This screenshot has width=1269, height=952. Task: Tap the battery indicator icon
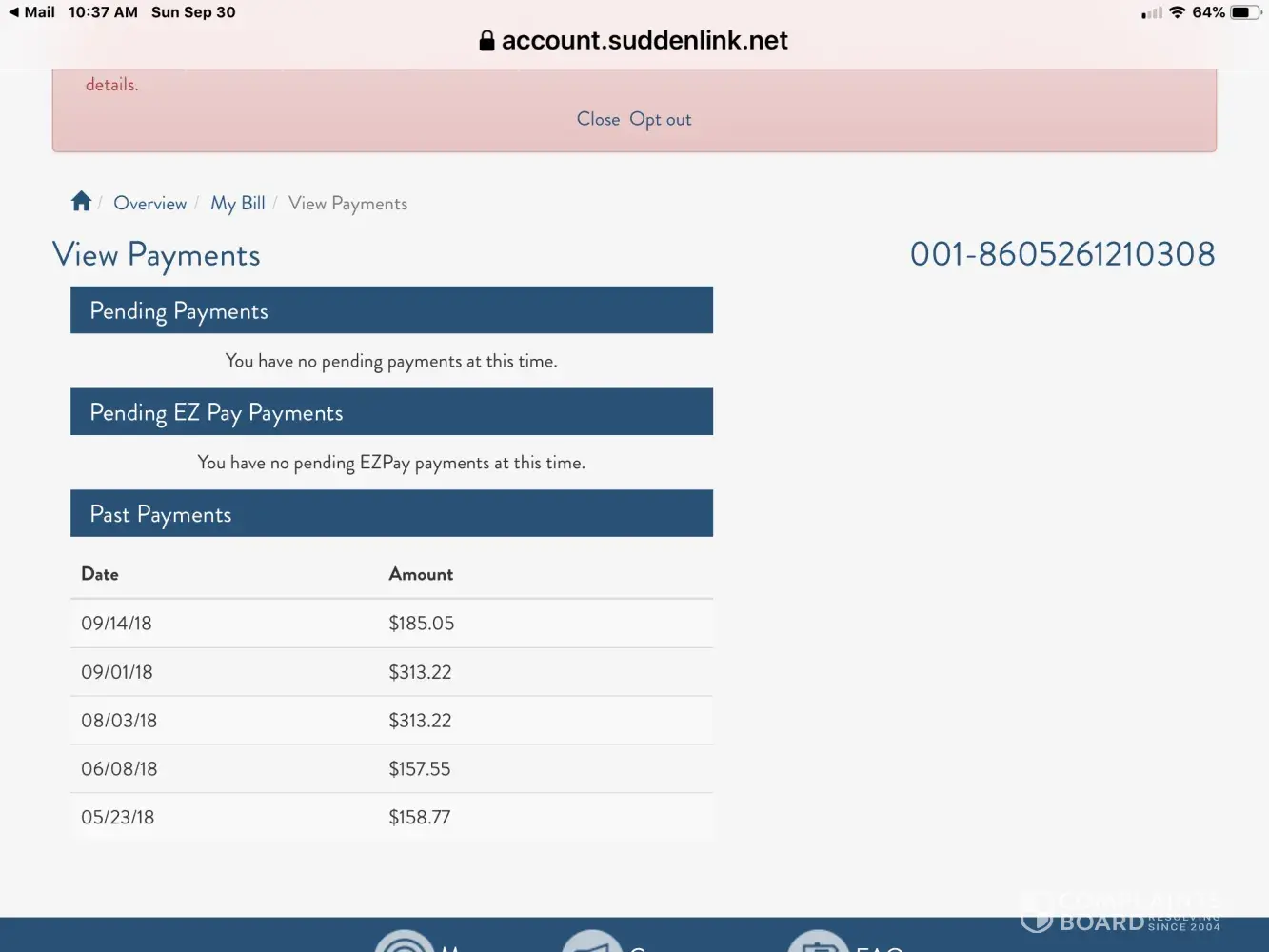[x=1246, y=12]
